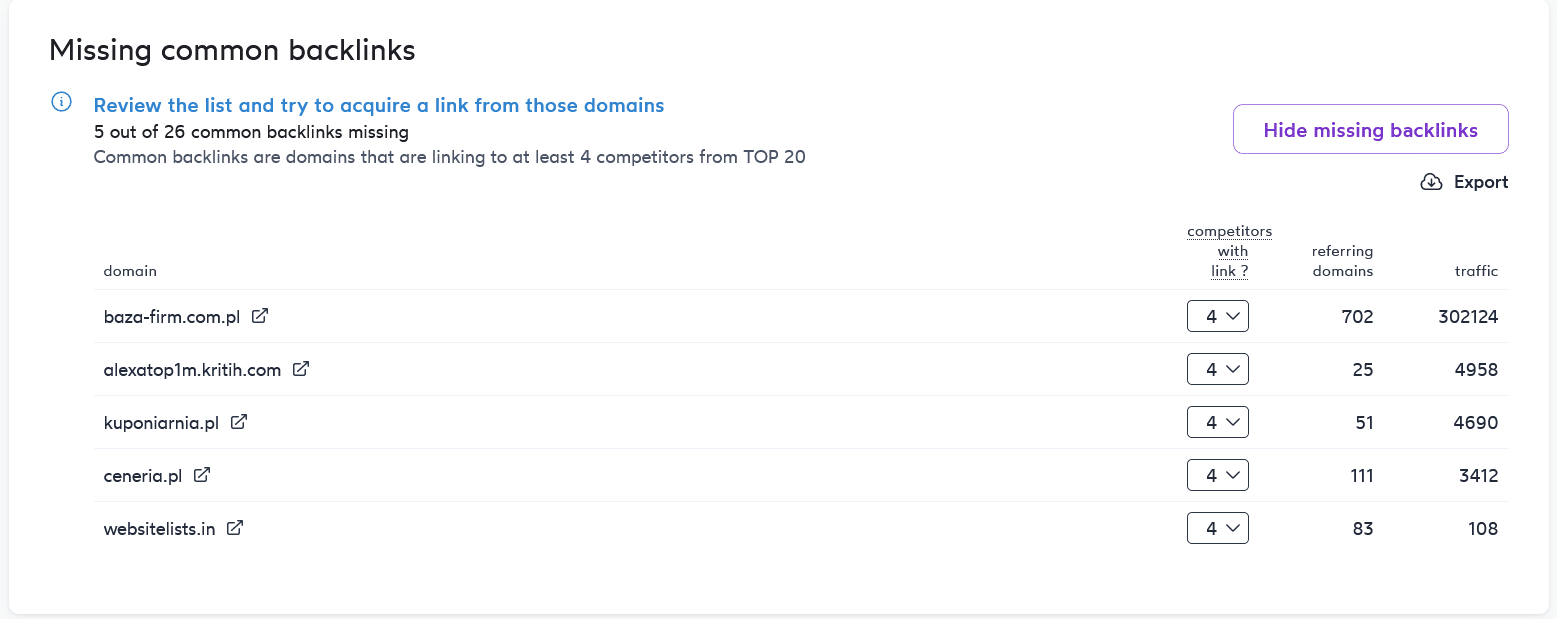This screenshot has height=619, width=1557.
Task: Click the referring domains value 25
Action: pyautogui.click(x=1362, y=370)
